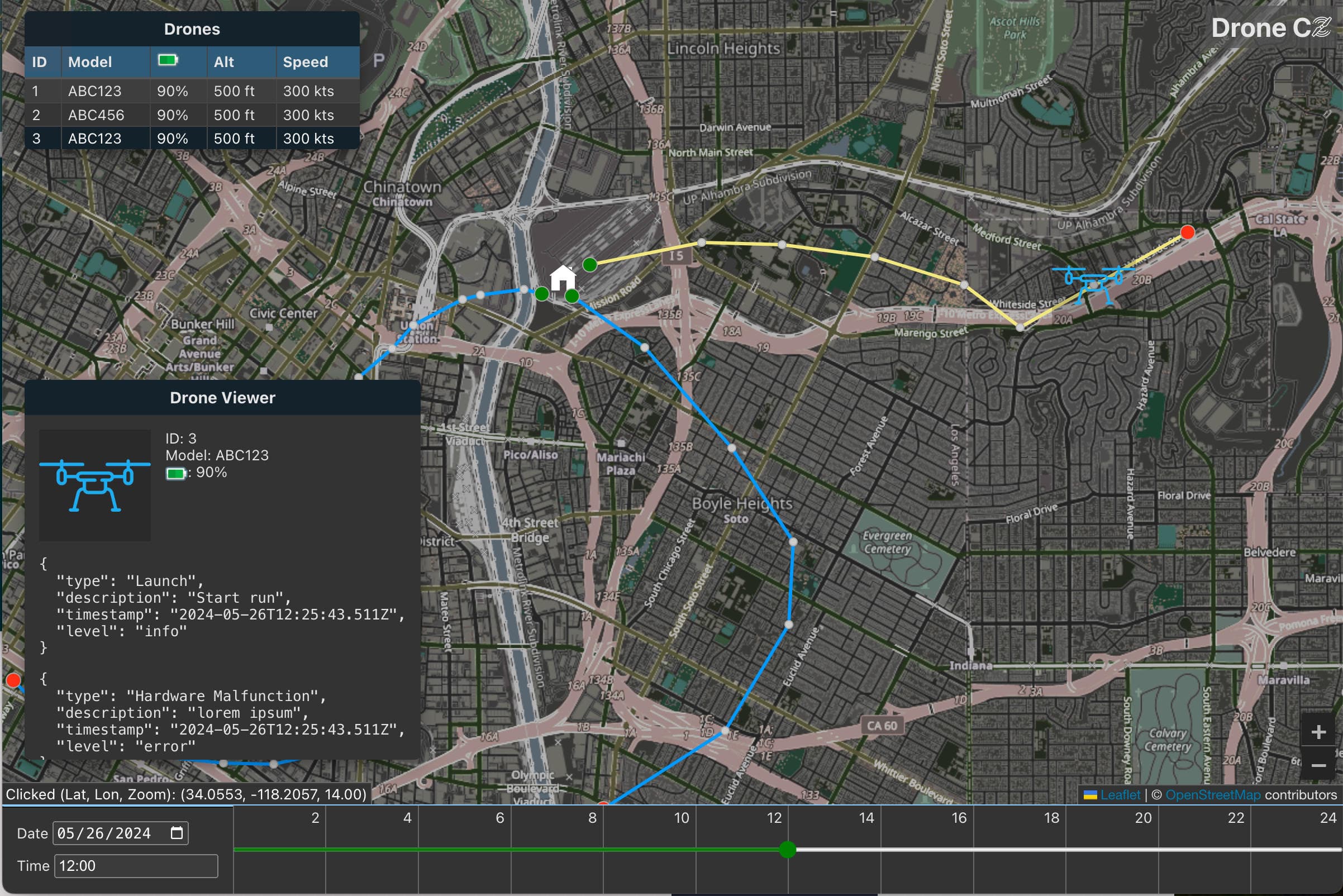Click the drone thumbnail in Drone Viewer

(95, 487)
